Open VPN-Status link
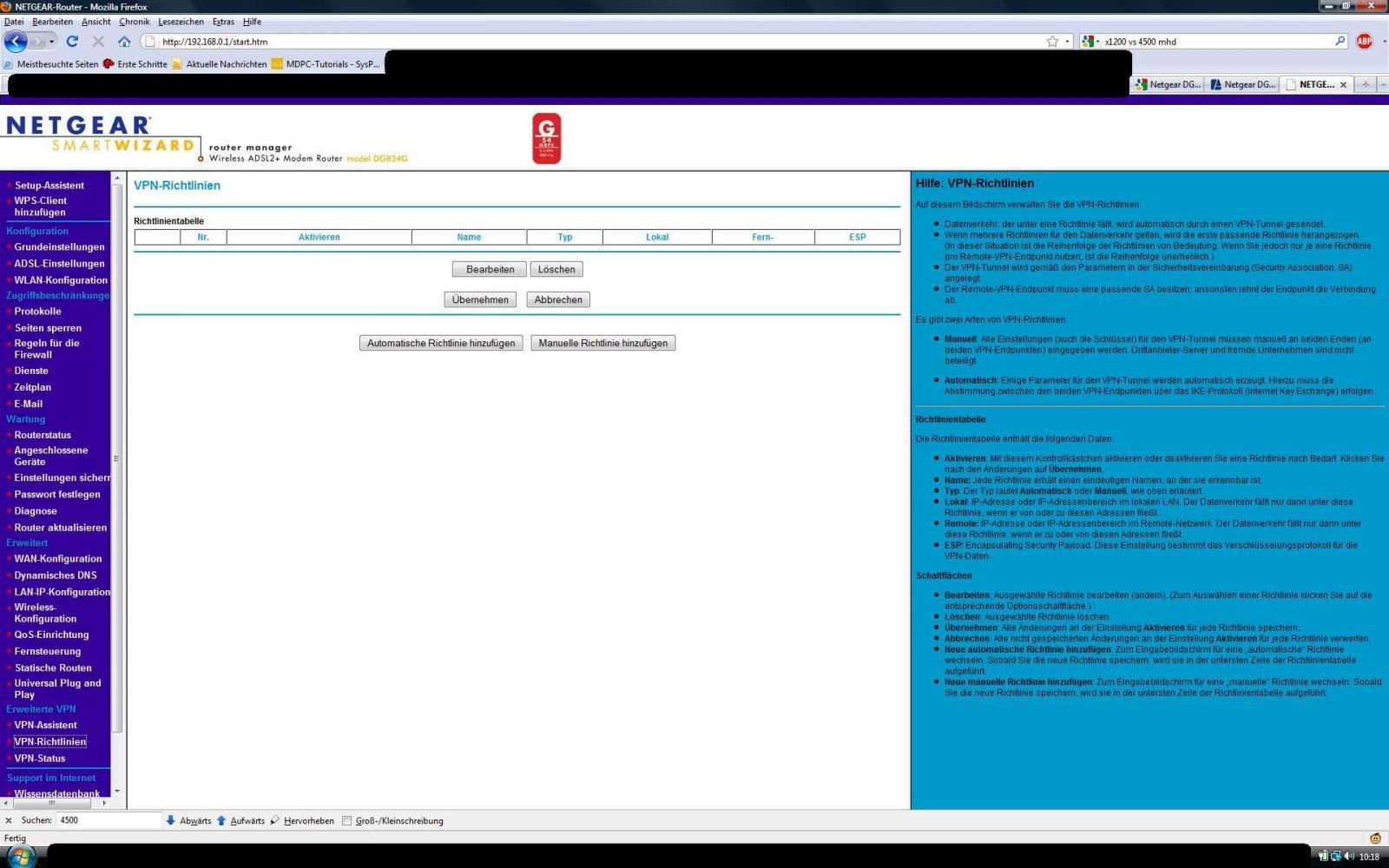 coord(40,759)
